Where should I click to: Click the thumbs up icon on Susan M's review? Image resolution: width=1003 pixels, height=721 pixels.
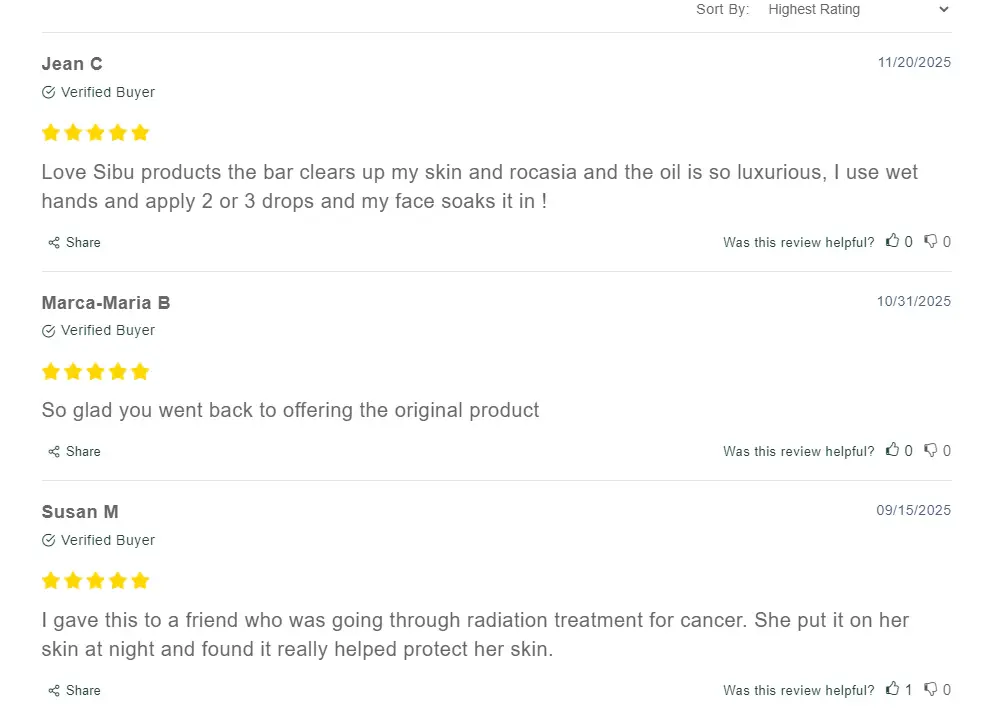click(893, 689)
